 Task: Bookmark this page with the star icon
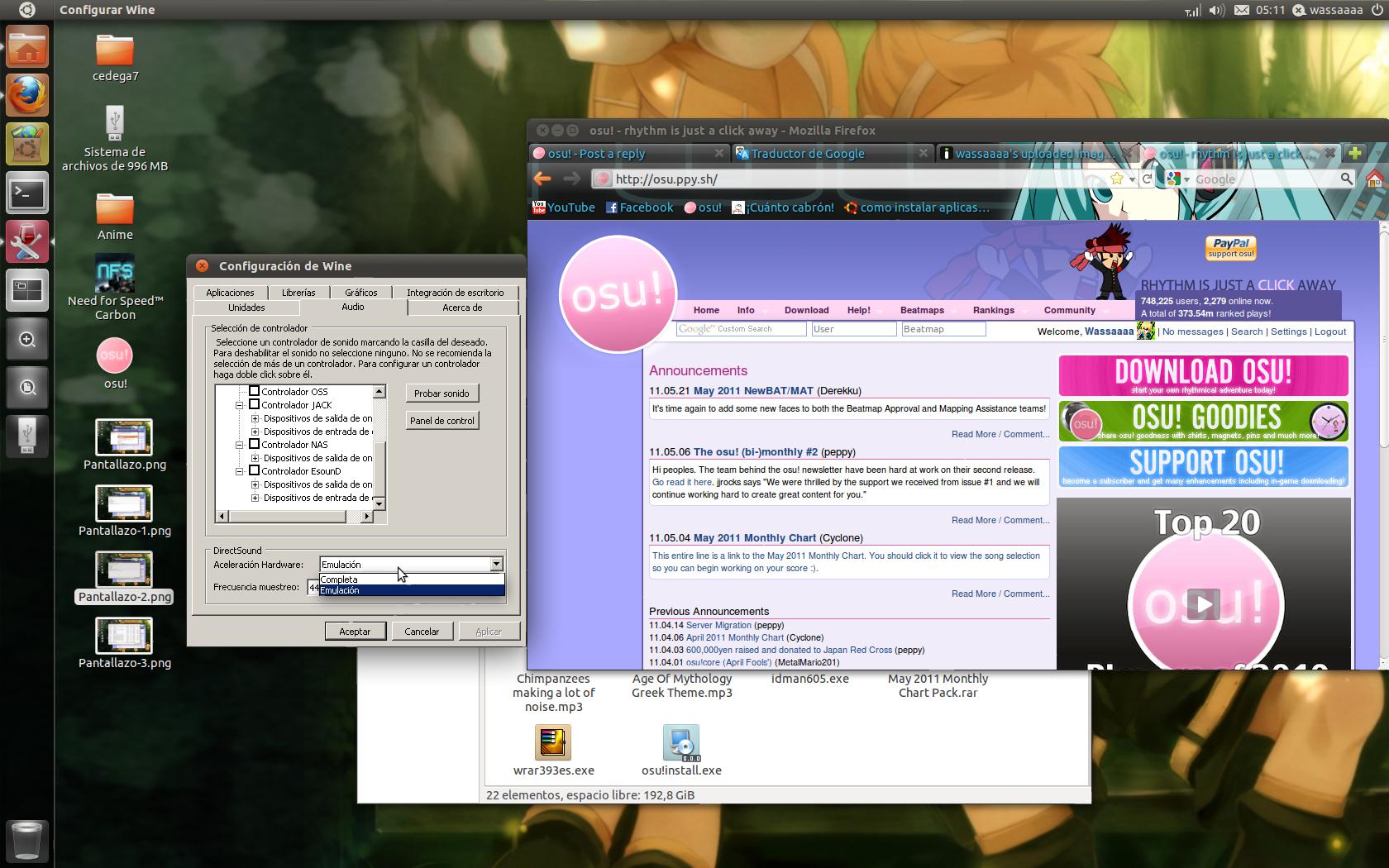1117,179
